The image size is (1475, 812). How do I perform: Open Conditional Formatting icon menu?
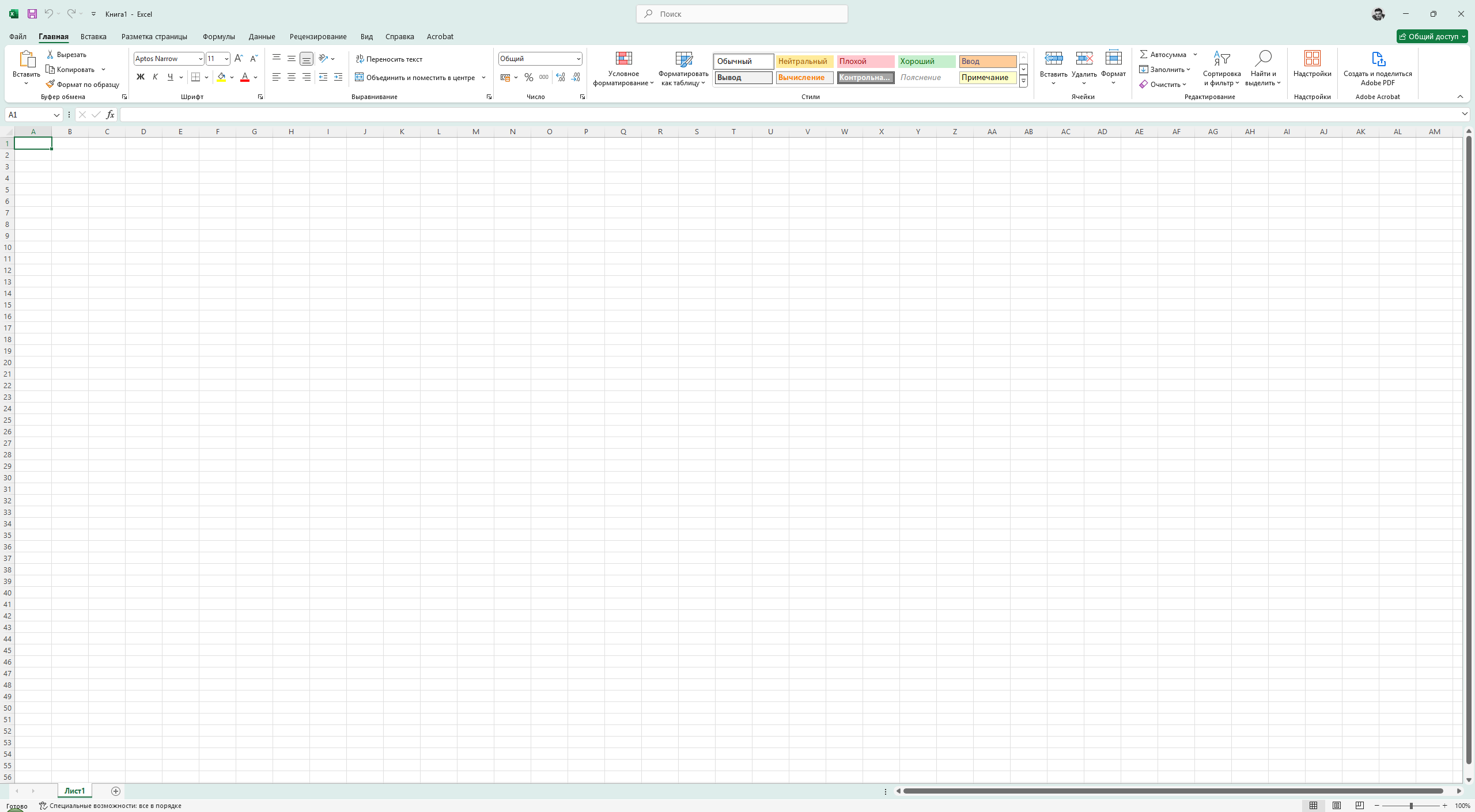(x=623, y=59)
